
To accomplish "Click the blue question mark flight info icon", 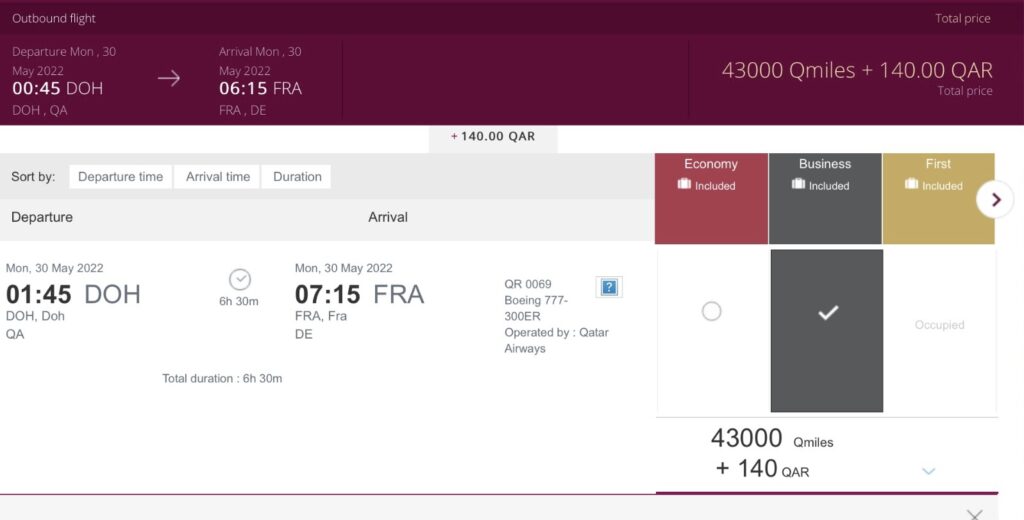I will (x=609, y=287).
